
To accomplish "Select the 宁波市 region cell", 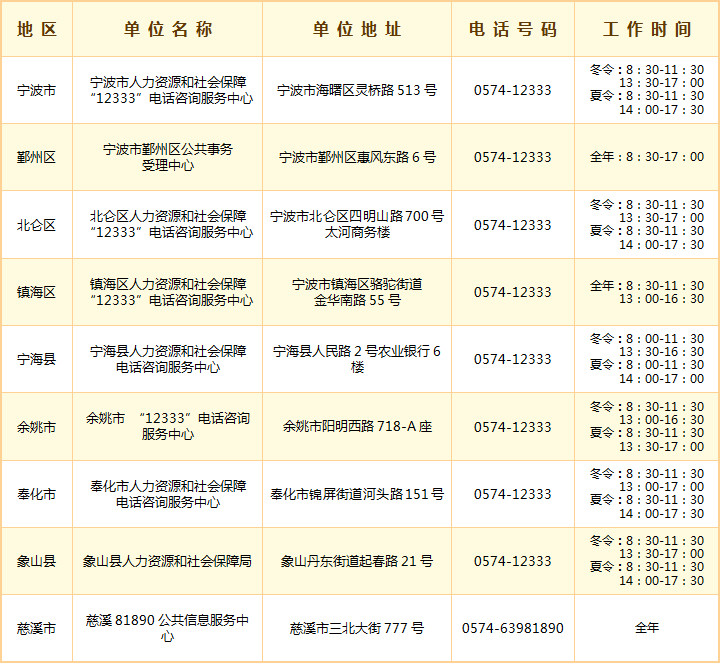I will click(x=37, y=90).
